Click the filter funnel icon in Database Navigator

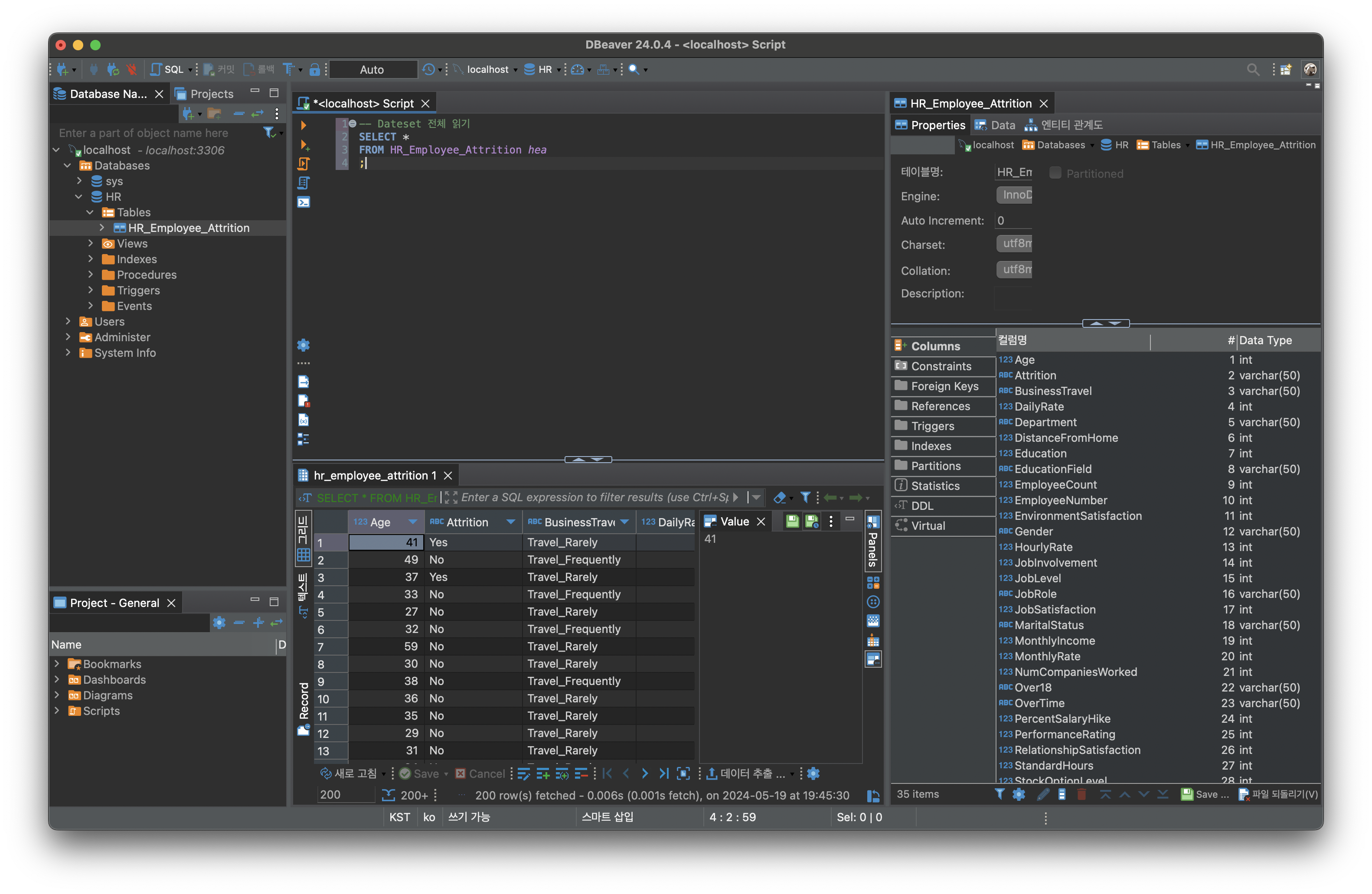(x=269, y=133)
